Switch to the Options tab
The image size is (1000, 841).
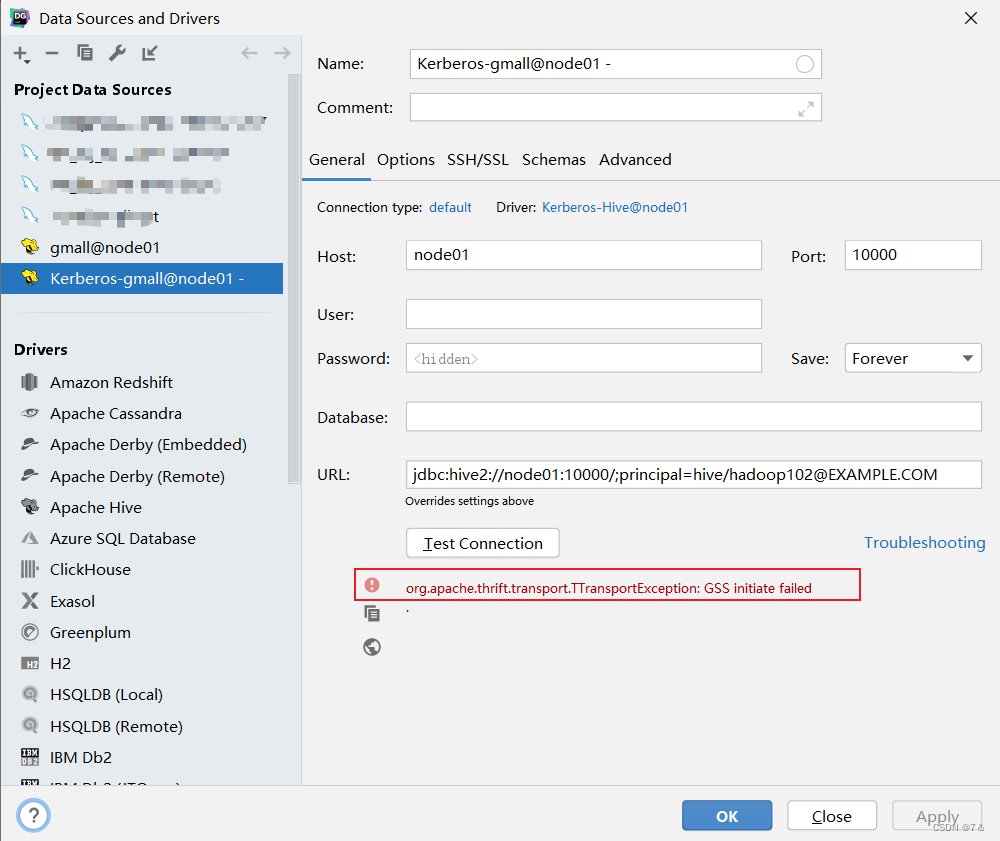[x=406, y=159]
